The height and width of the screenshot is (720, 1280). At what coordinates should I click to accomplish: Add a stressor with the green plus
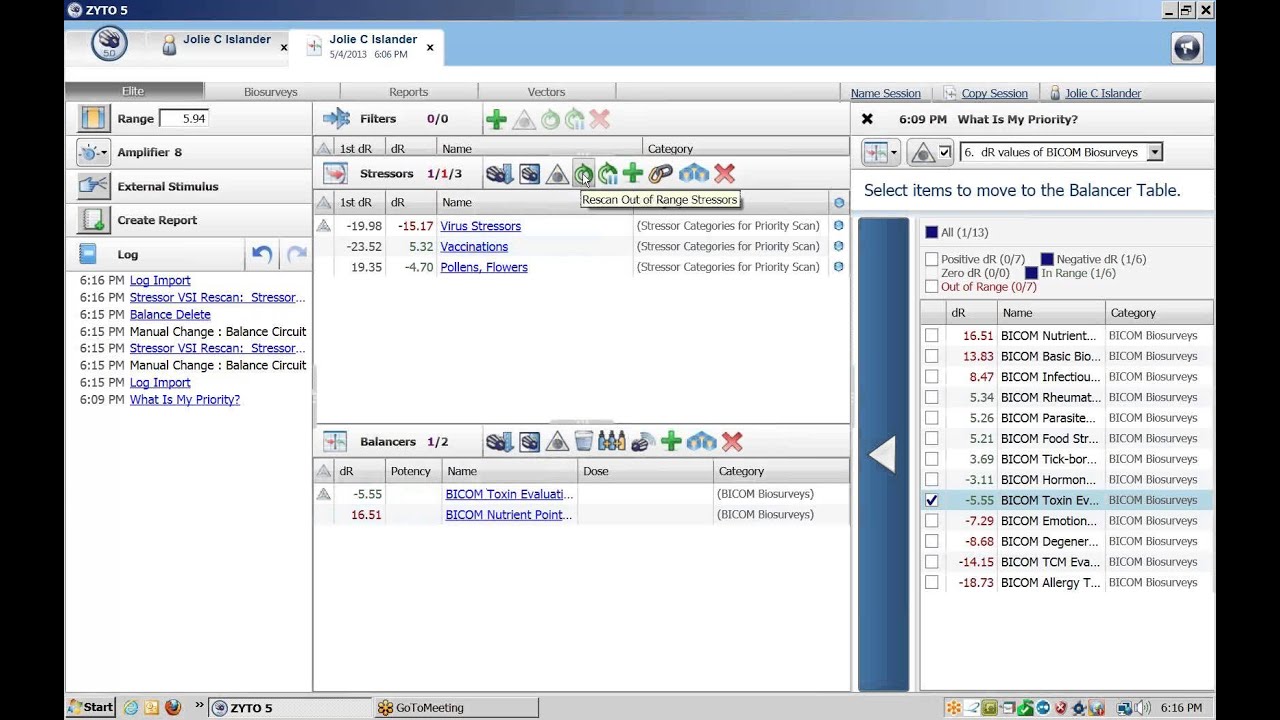632,174
